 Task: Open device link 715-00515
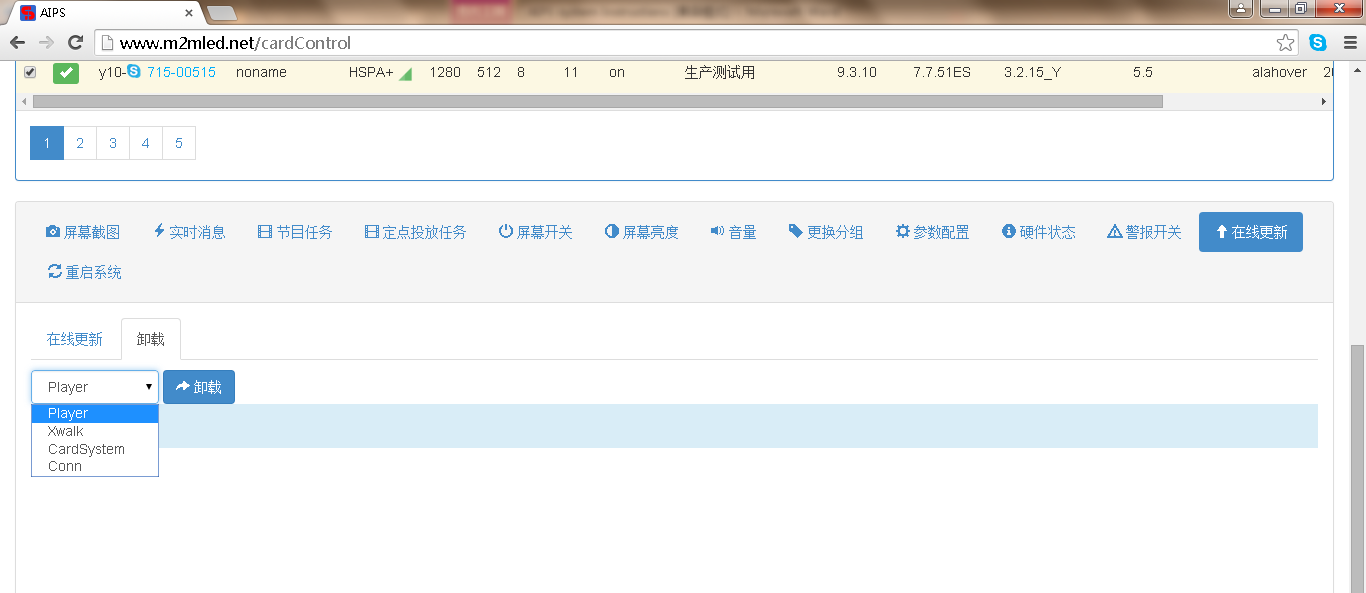181,72
